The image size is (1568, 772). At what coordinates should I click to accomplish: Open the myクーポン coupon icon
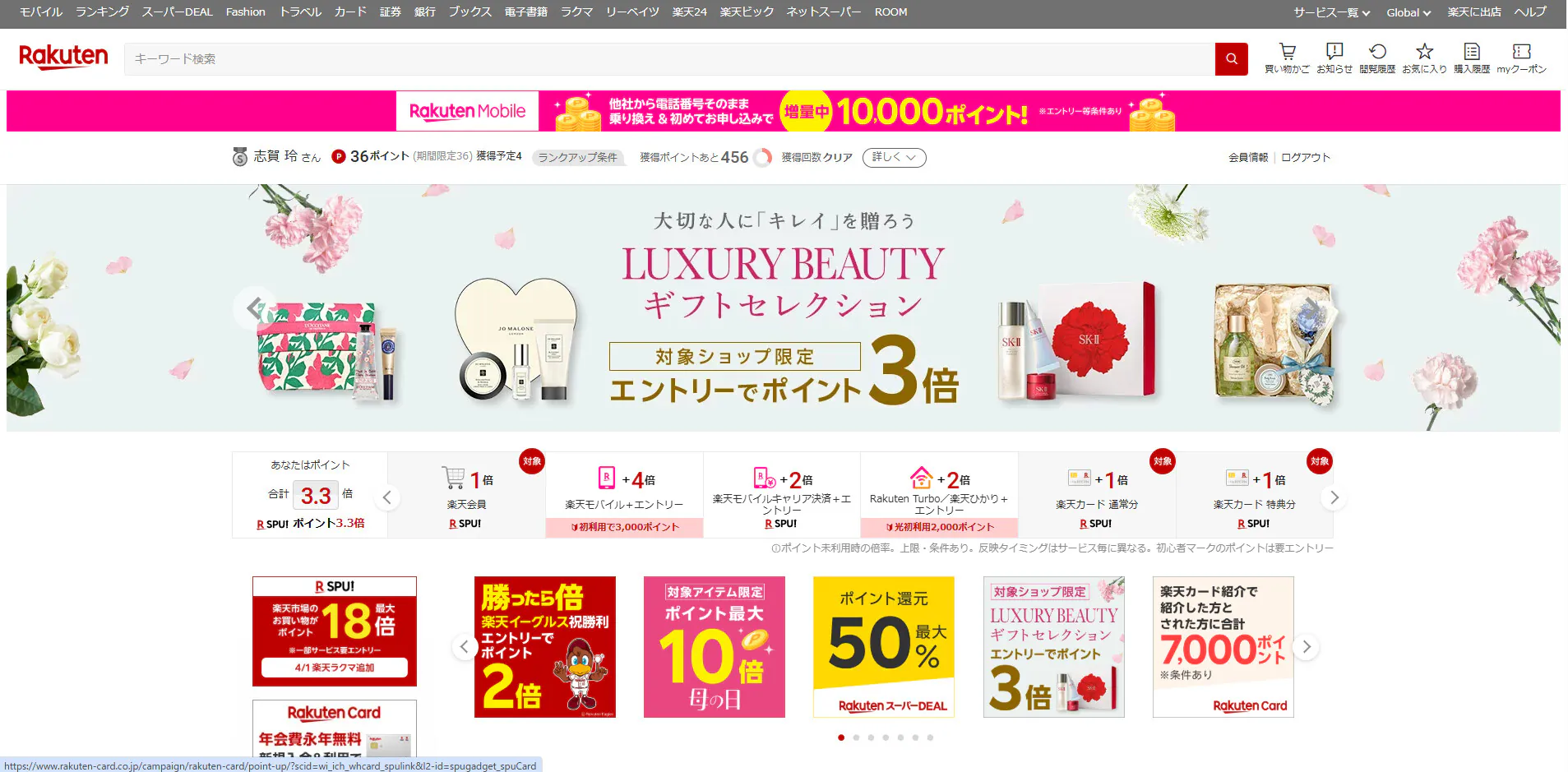(x=1521, y=58)
